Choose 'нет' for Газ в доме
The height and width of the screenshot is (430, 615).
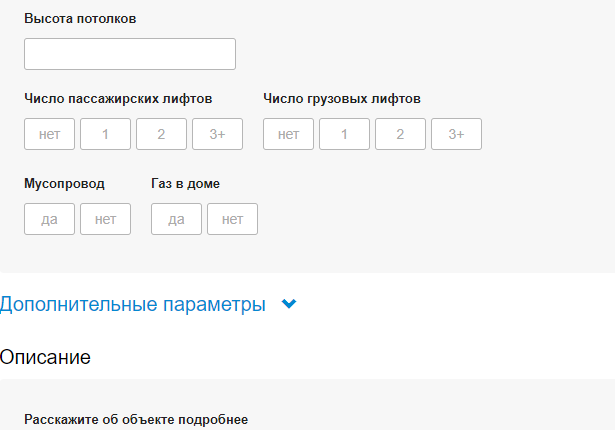coord(232,219)
